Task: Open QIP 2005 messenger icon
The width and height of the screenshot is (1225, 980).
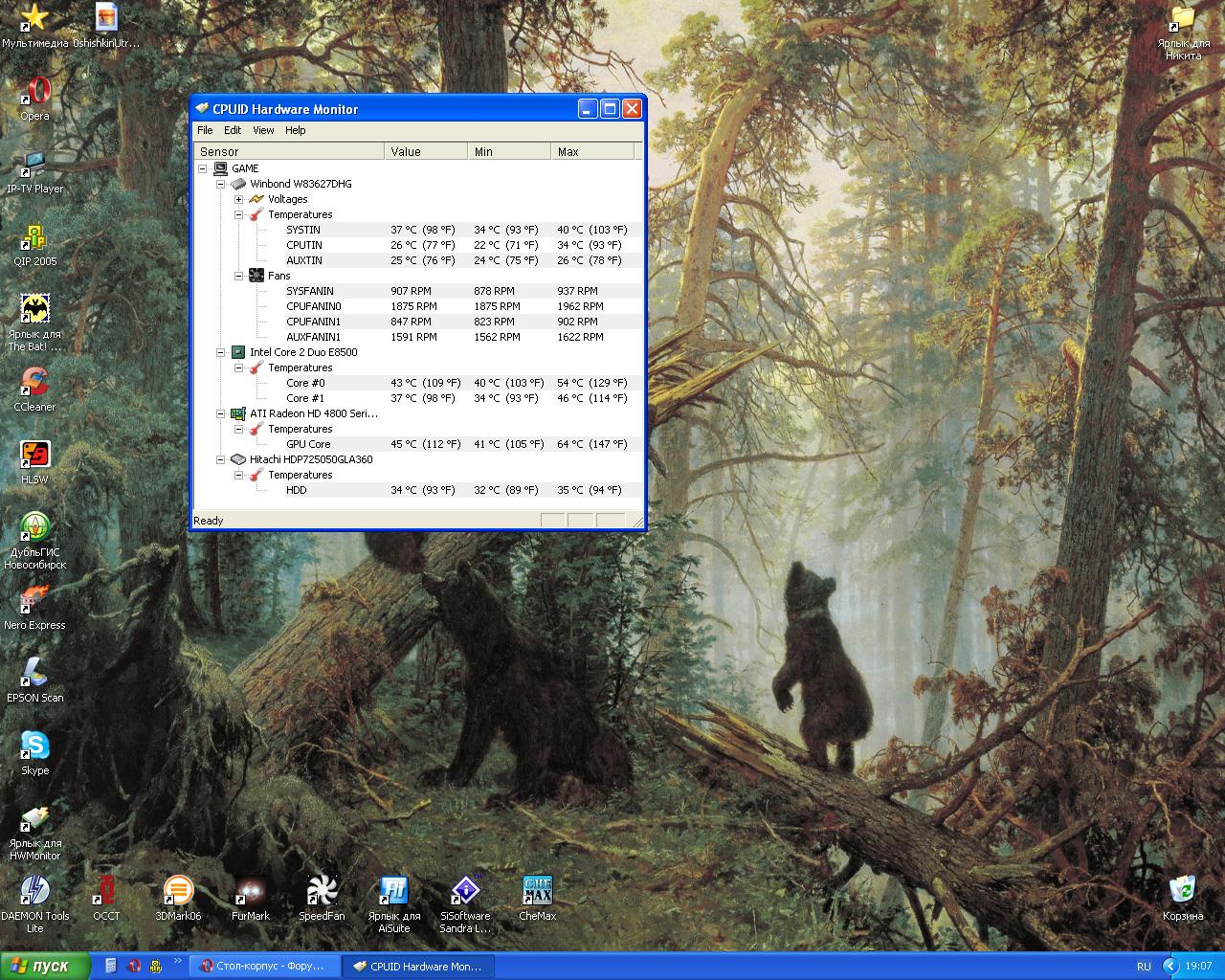Action: point(35,238)
